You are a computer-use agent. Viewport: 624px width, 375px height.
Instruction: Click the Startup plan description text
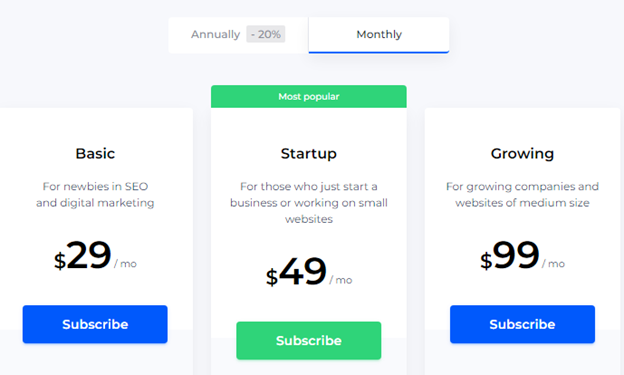point(309,203)
